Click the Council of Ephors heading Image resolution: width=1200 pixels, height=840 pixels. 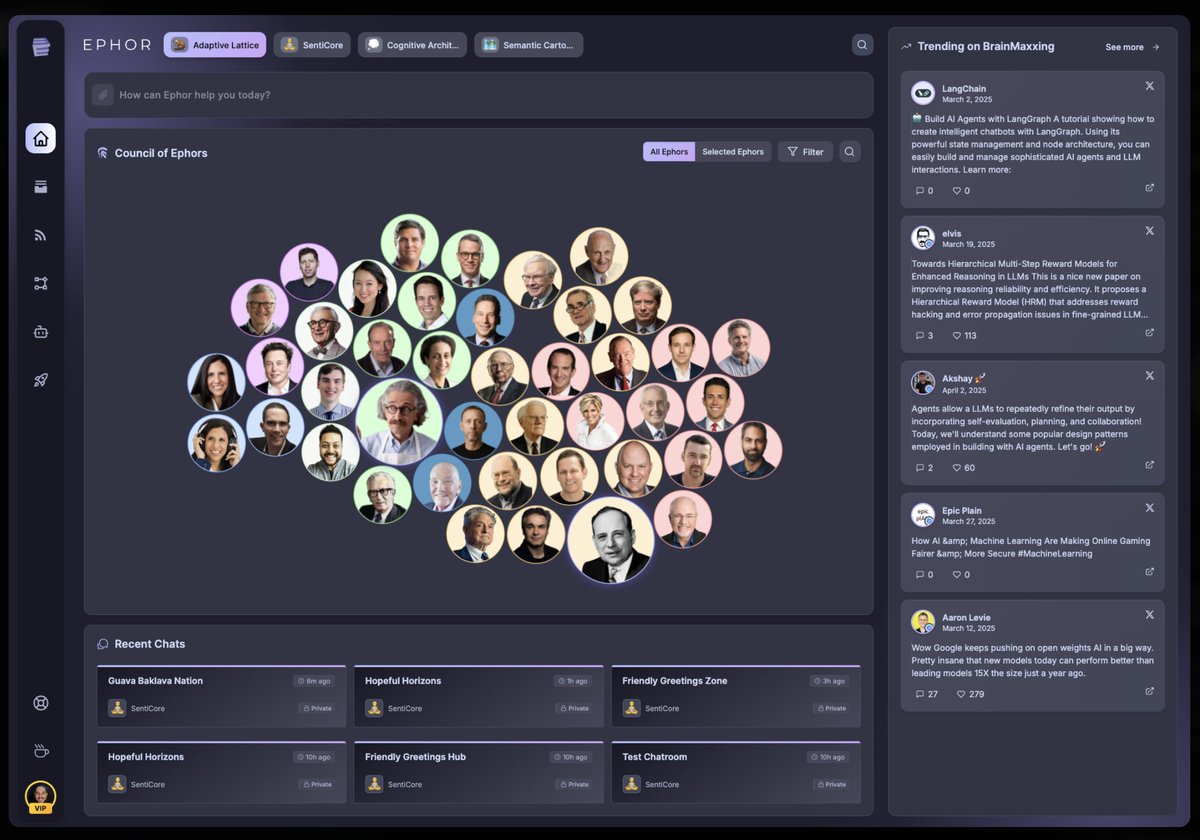pyautogui.click(x=161, y=153)
